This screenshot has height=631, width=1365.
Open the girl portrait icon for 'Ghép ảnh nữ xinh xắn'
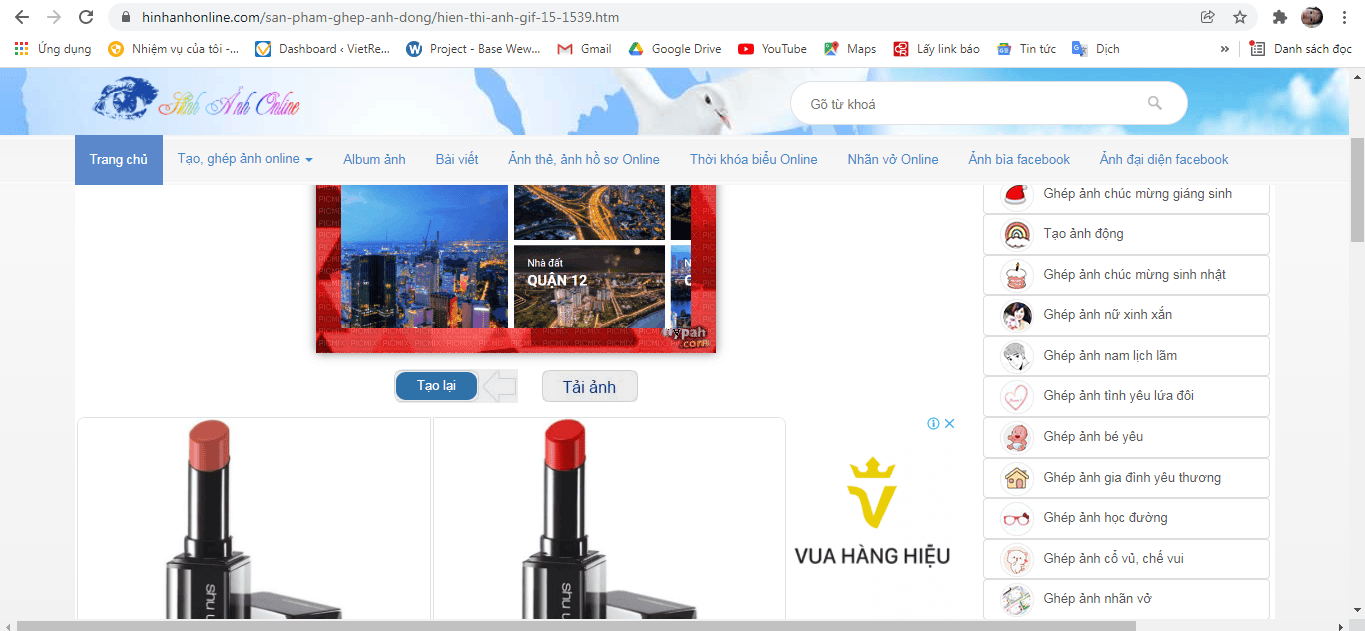(x=1016, y=315)
